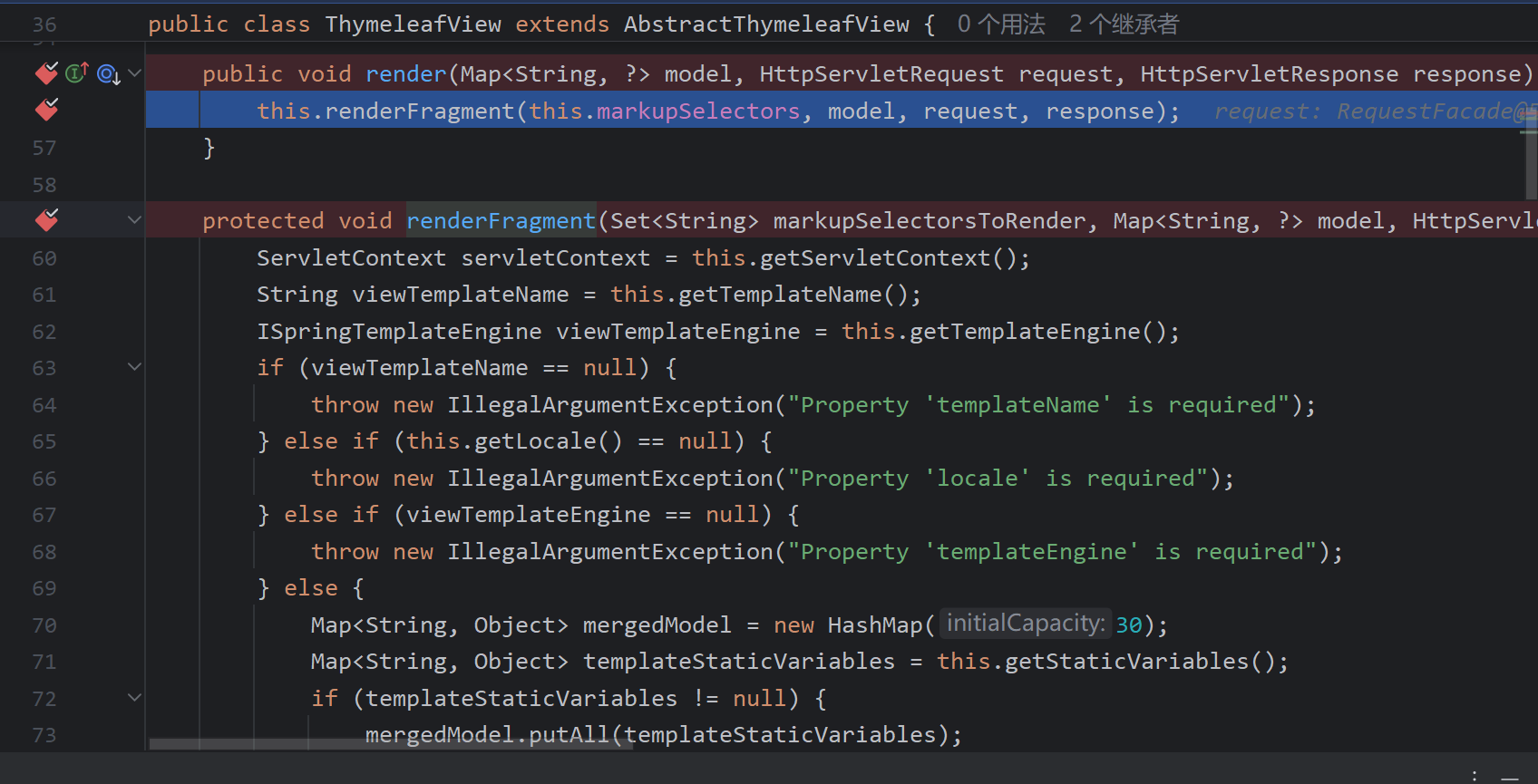
Task: Toggle the breakpoint on the public void render line
Action: point(46,73)
